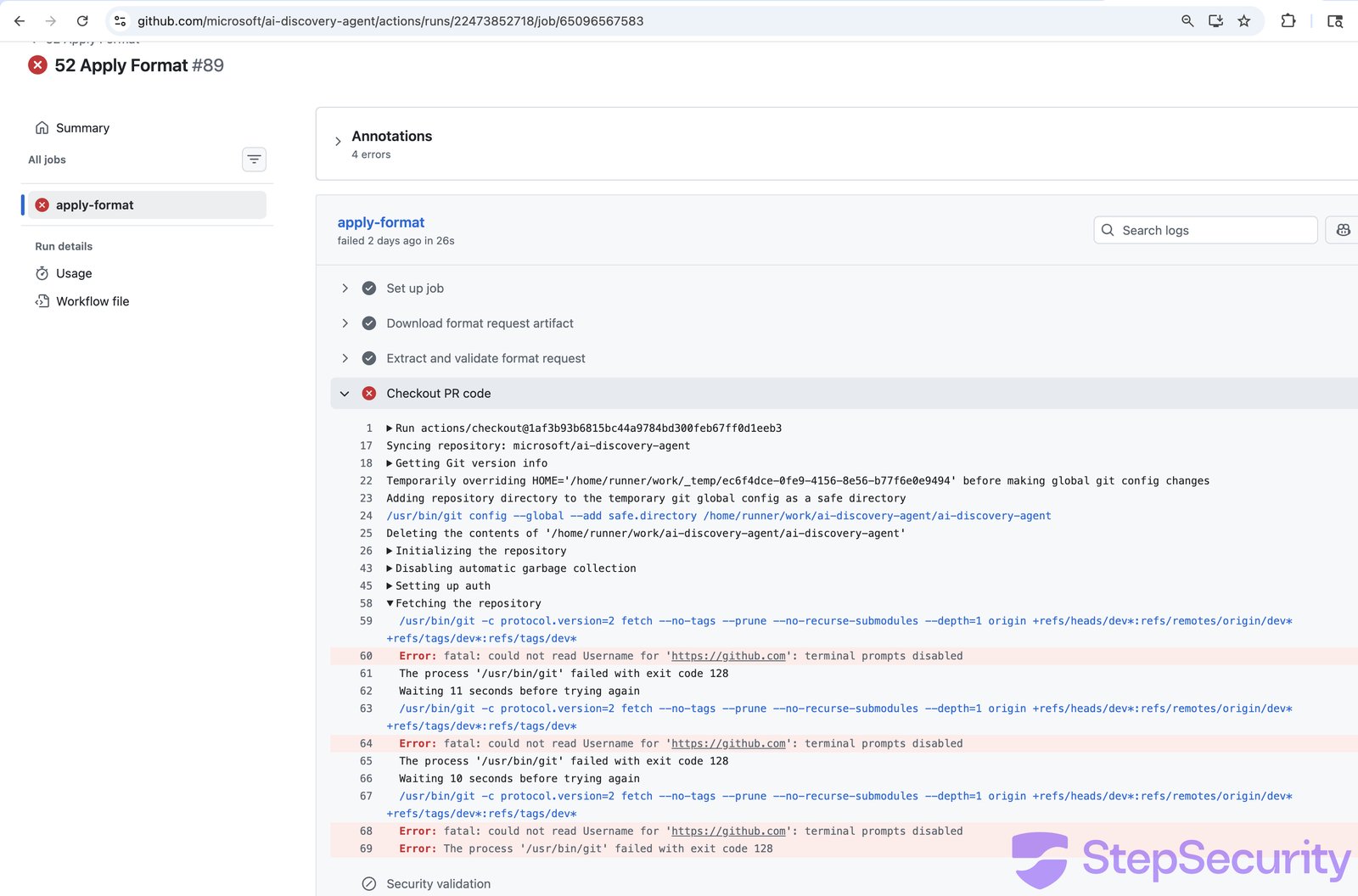This screenshot has width=1358, height=896.
Task: Click the Summary home icon
Action: (42, 128)
